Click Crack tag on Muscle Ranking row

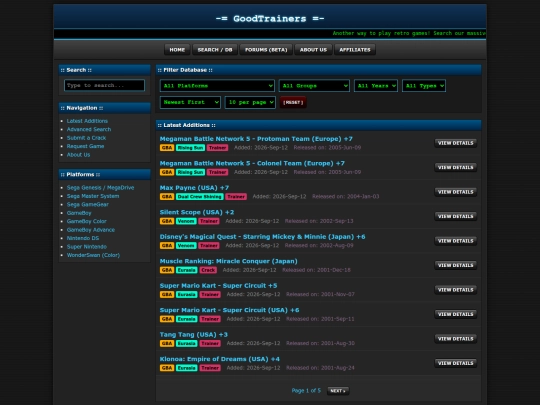click(x=208, y=270)
